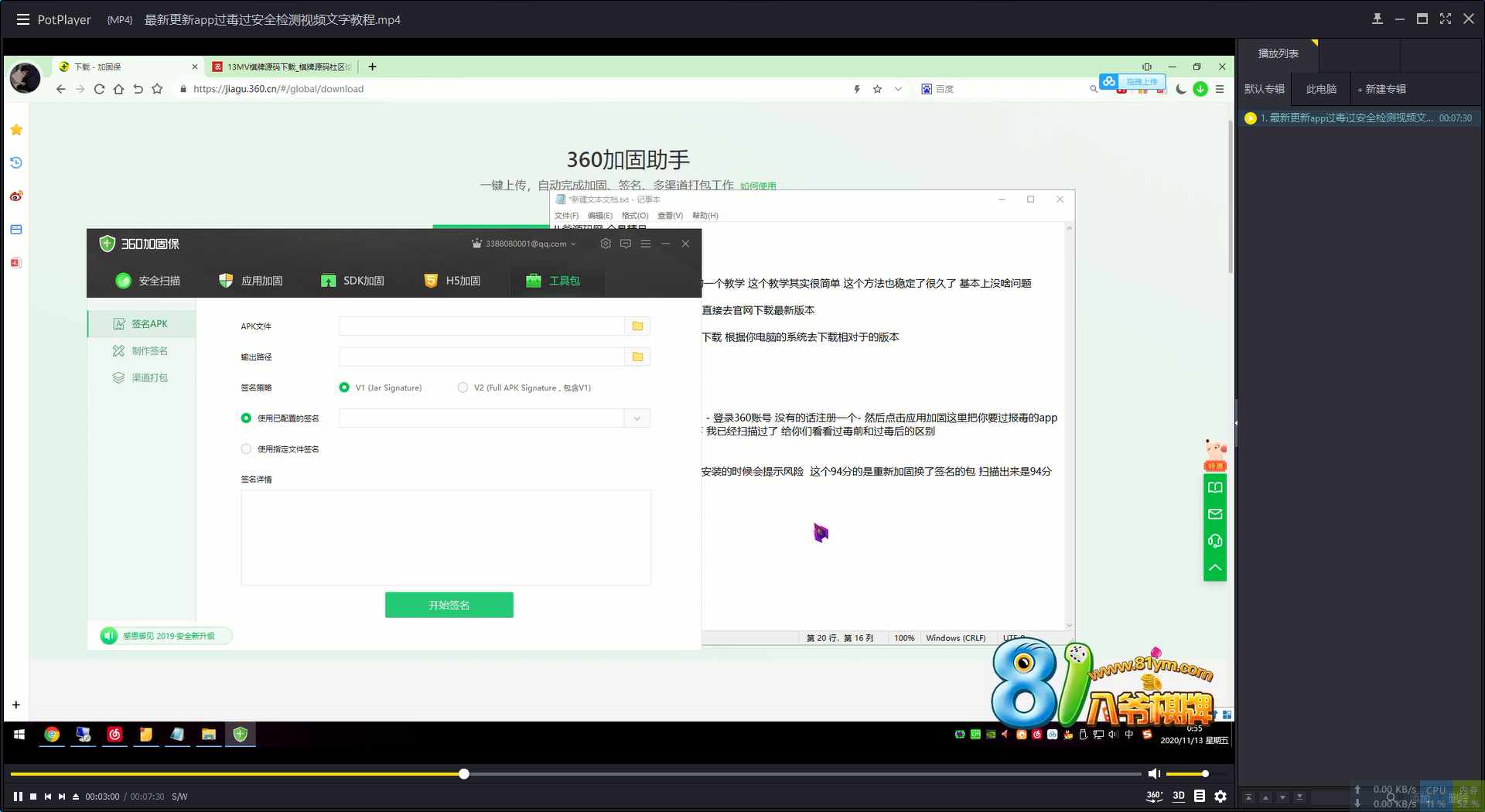The height and width of the screenshot is (812, 1485).
Task: Bookmark page with star in address bar
Action: [877, 89]
